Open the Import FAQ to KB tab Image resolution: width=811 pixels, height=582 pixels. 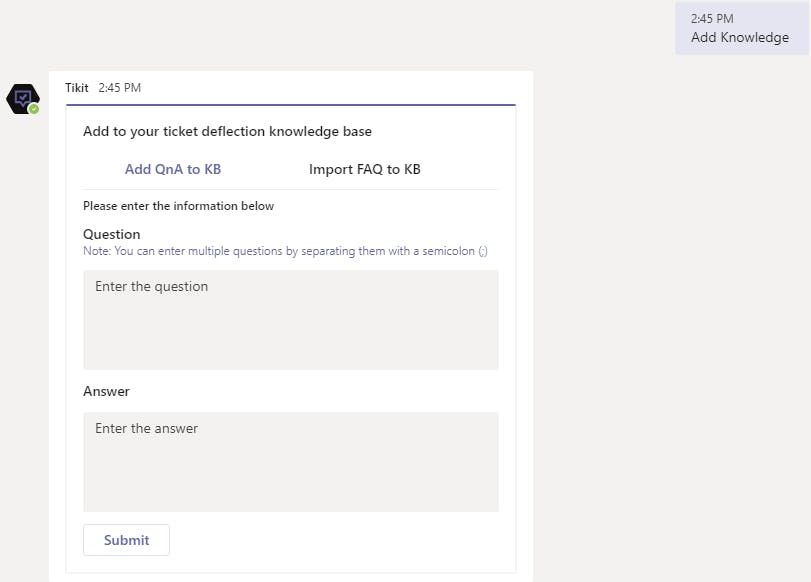point(364,169)
